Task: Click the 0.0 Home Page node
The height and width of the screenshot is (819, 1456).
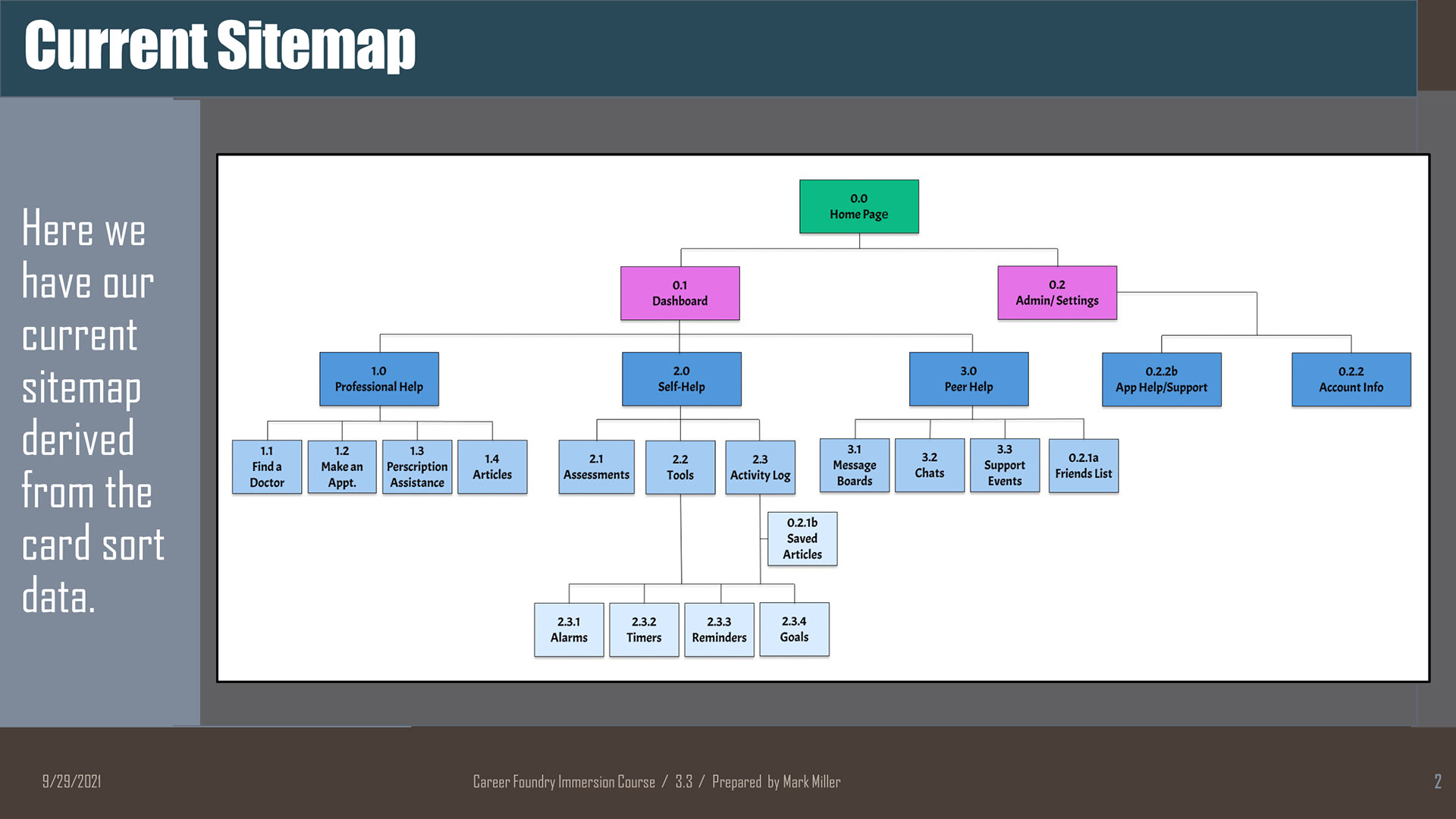Action: pyautogui.click(x=858, y=206)
